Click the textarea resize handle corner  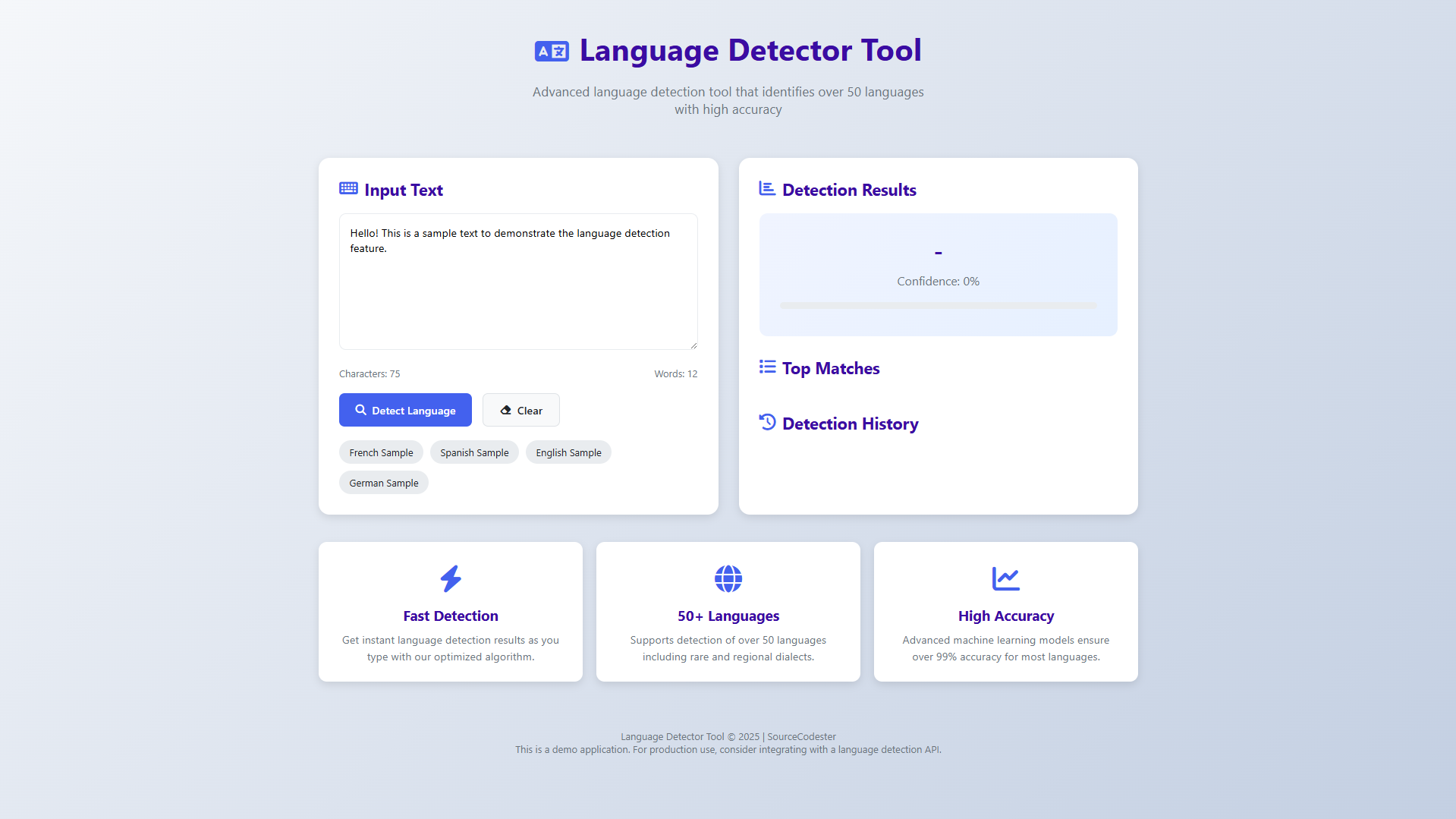pos(693,345)
